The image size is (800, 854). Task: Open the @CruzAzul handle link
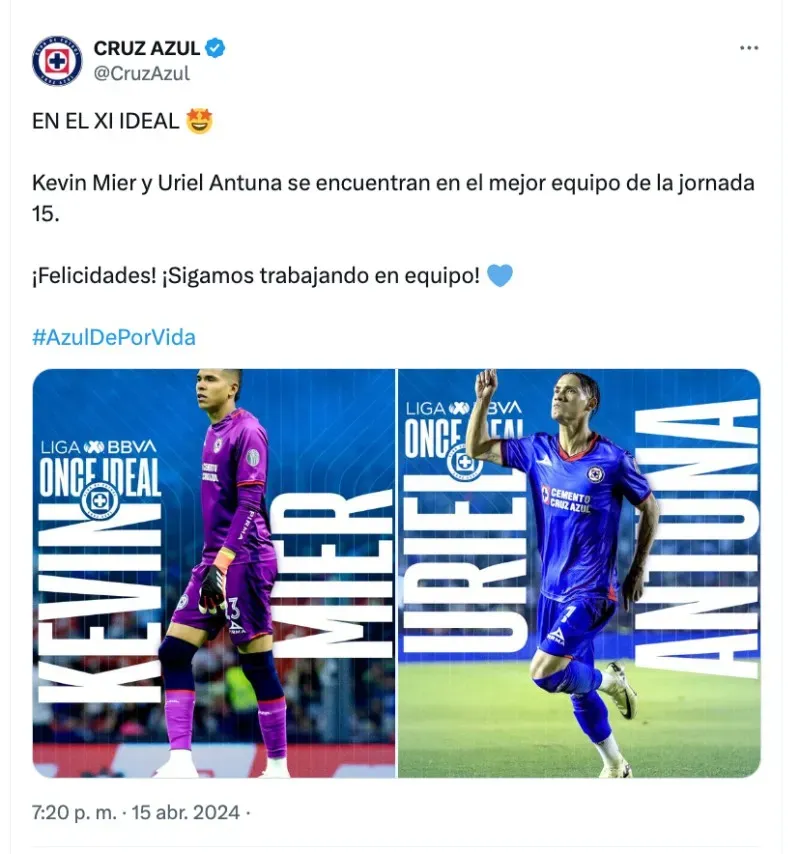pyautogui.click(x=142, y=74)
